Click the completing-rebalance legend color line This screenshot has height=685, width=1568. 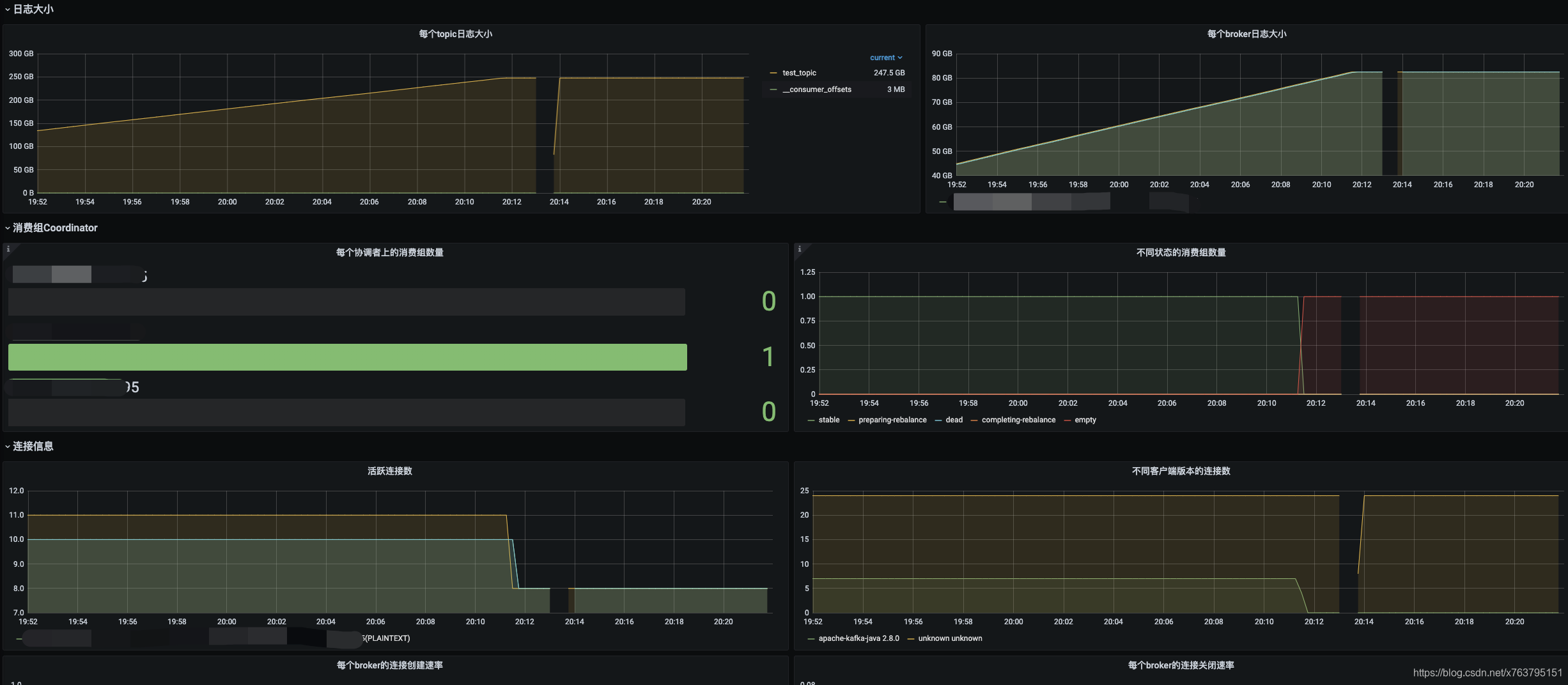coord(974,420)
